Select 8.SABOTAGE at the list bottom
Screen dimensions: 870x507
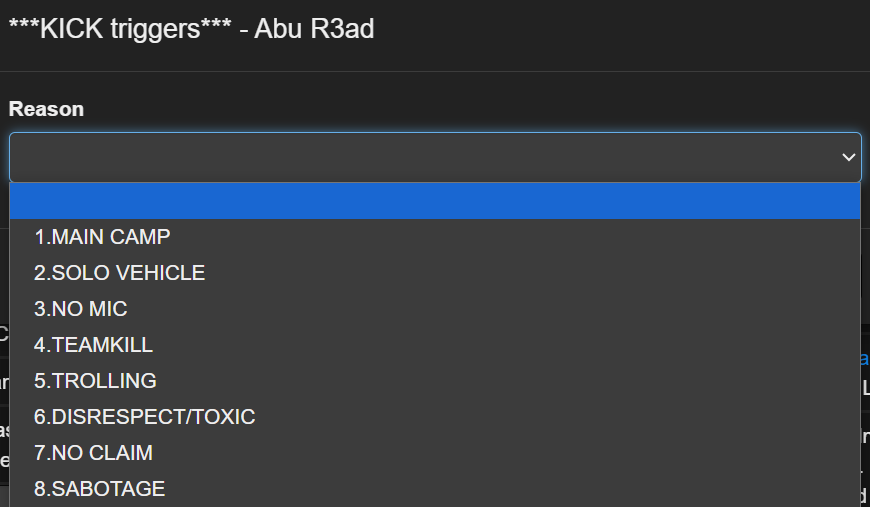[435, 489]
